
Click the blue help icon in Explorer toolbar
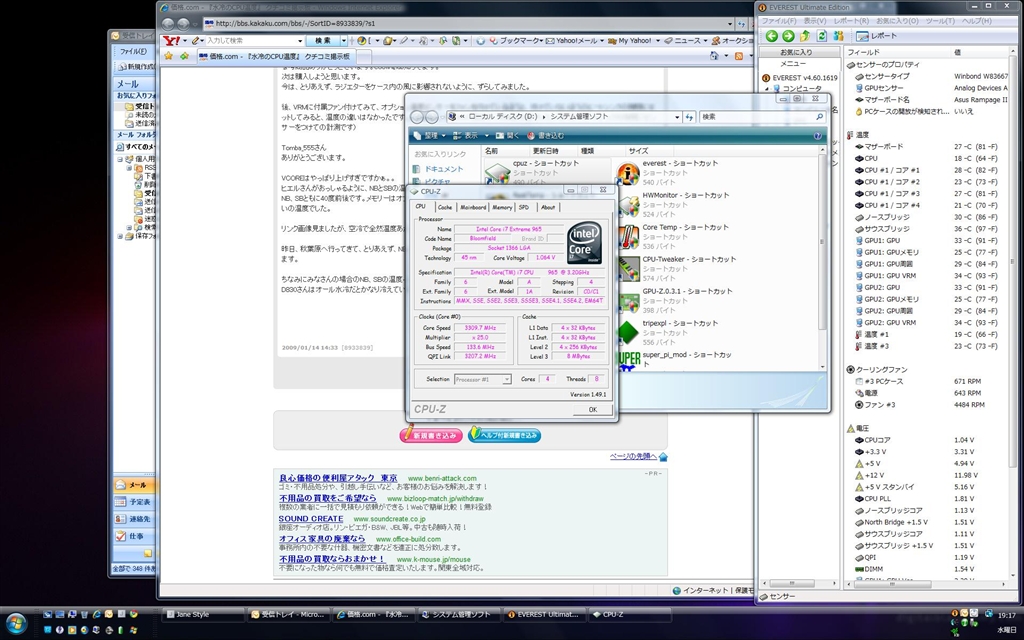tap(818, 136)
